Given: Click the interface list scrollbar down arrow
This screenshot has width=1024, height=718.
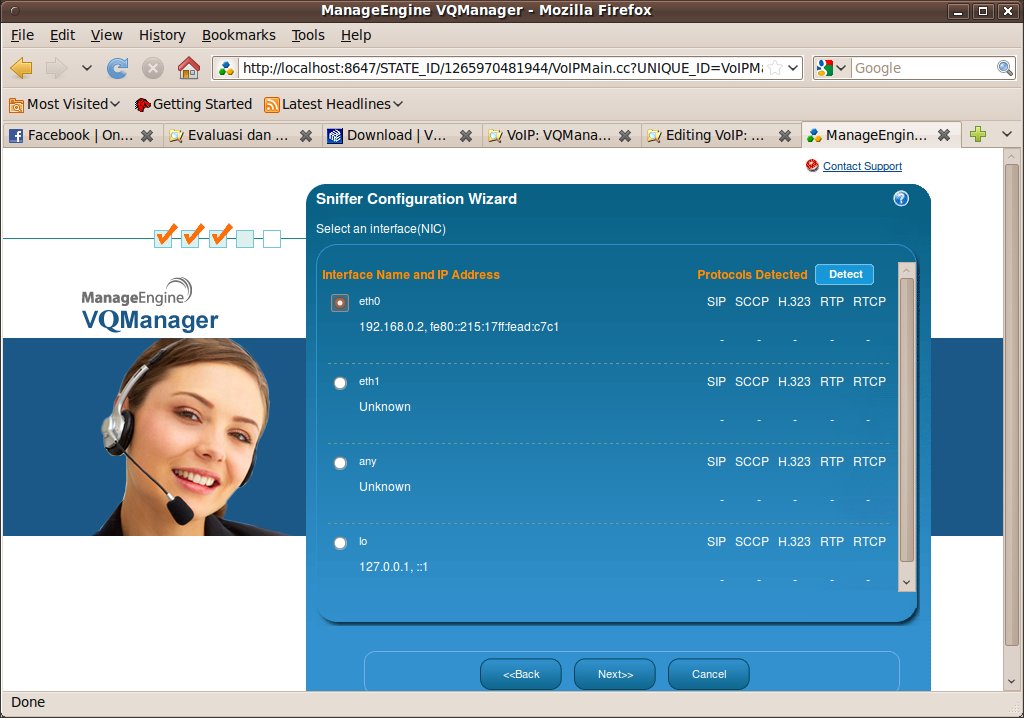Looking at the screenshot, I should 906,582.
